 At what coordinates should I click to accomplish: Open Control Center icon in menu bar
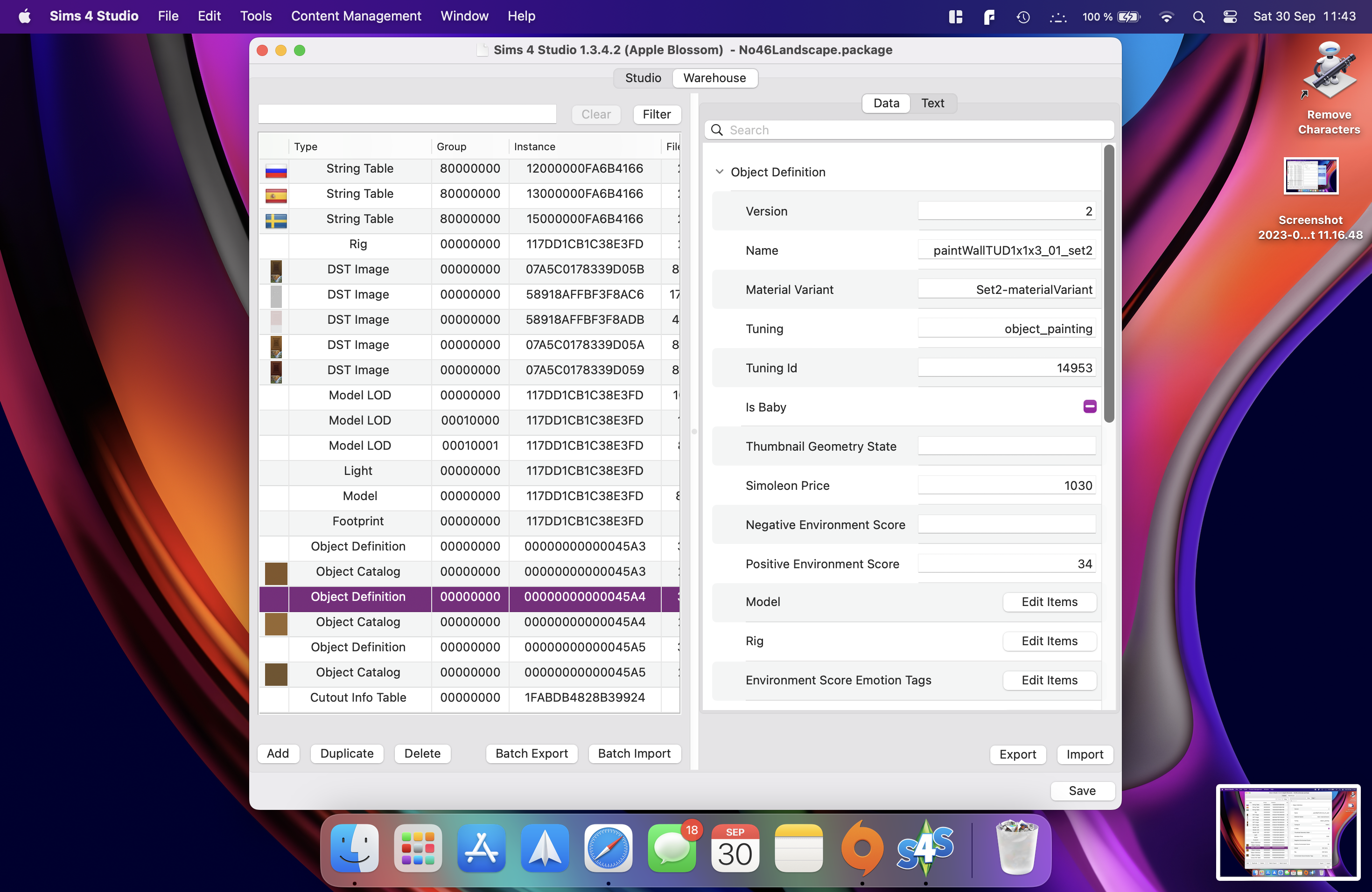tap(1230, 17)
